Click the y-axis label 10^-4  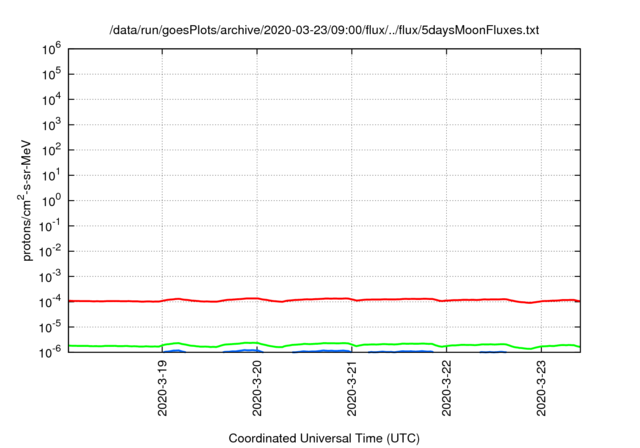[50, 302]
